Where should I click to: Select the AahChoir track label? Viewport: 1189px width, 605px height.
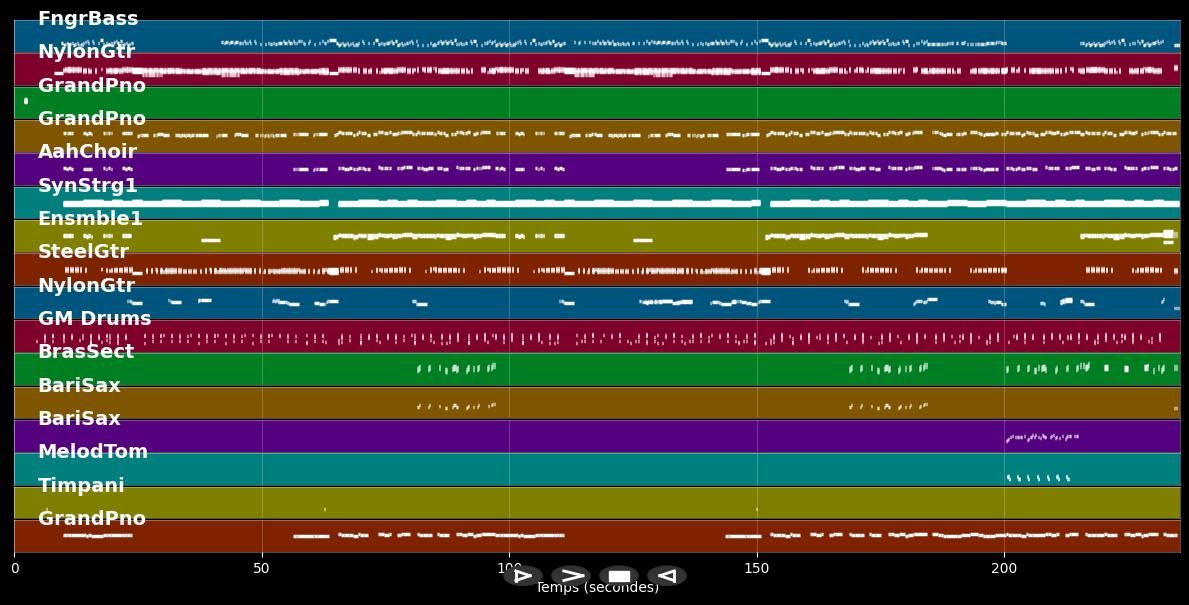[87, 152]
